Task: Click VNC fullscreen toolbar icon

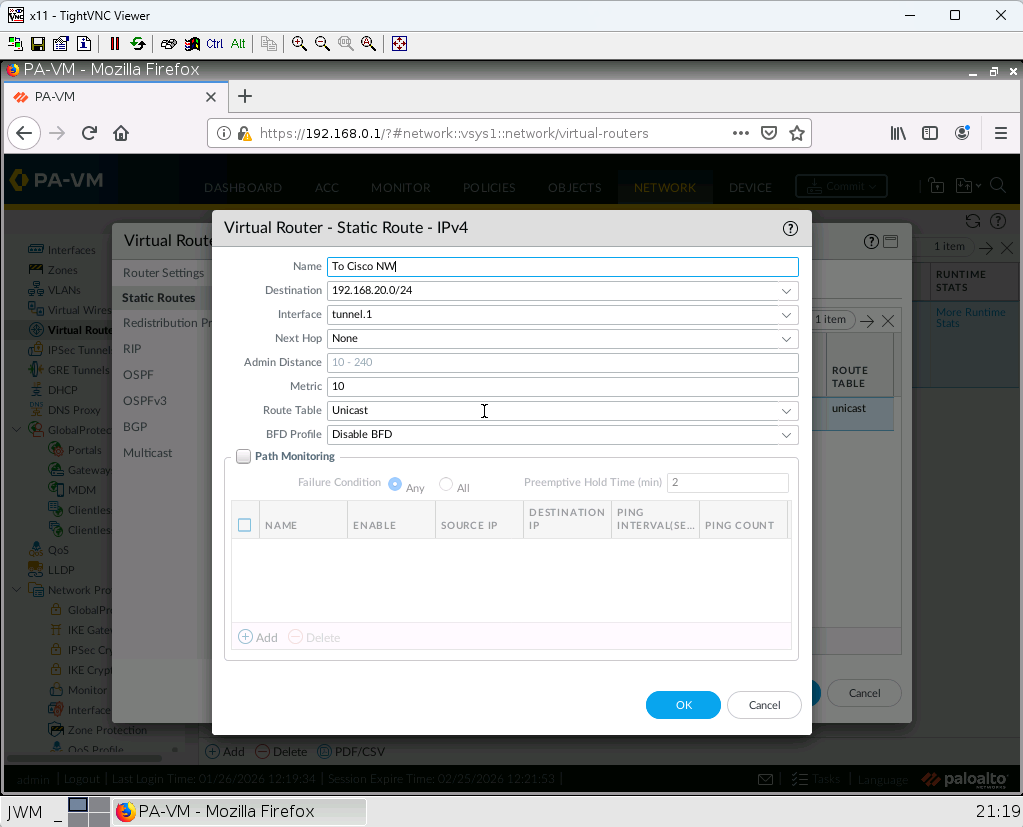Action: coord(399,44)
